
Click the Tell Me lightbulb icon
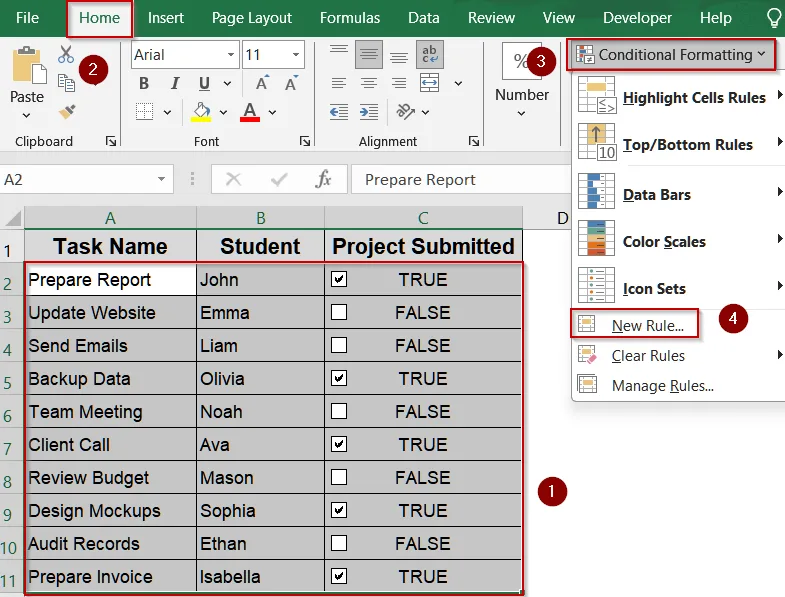pyautogui.click(x=774, y=18)
